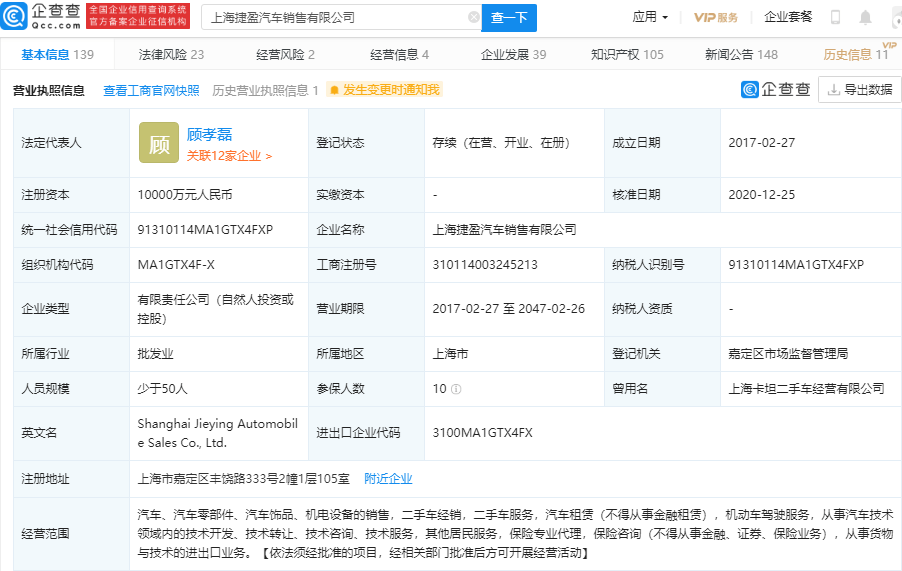Image resolution: width=902 pixels, height=571 pixels.
Task: Select registered capital 10000万元人民币
Action: click(185, 195)
